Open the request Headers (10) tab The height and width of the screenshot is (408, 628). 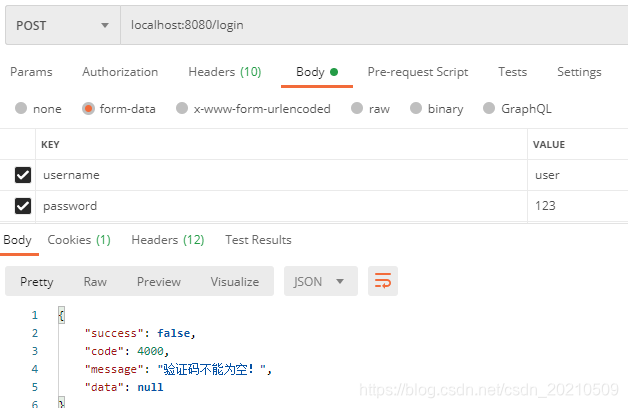(225, 72)
